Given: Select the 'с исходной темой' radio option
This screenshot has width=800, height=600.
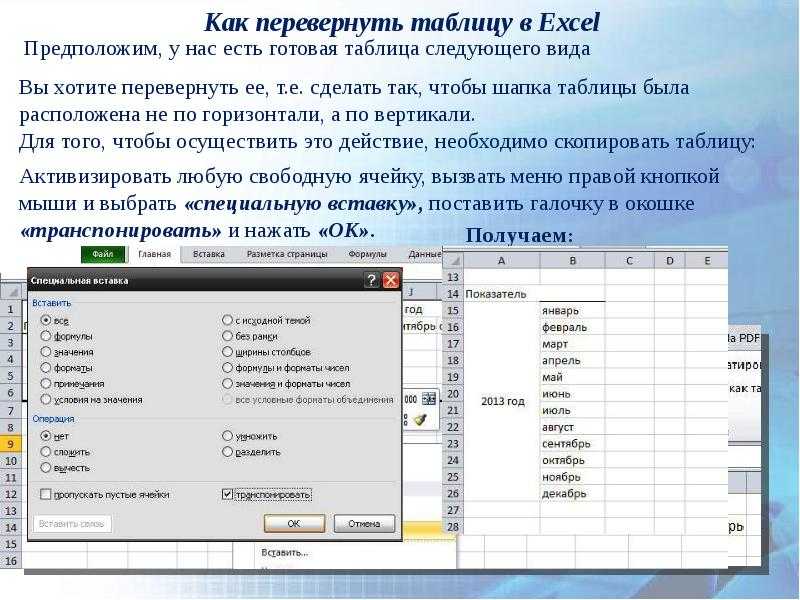Looking at the screenshot, I should [228, 320].
